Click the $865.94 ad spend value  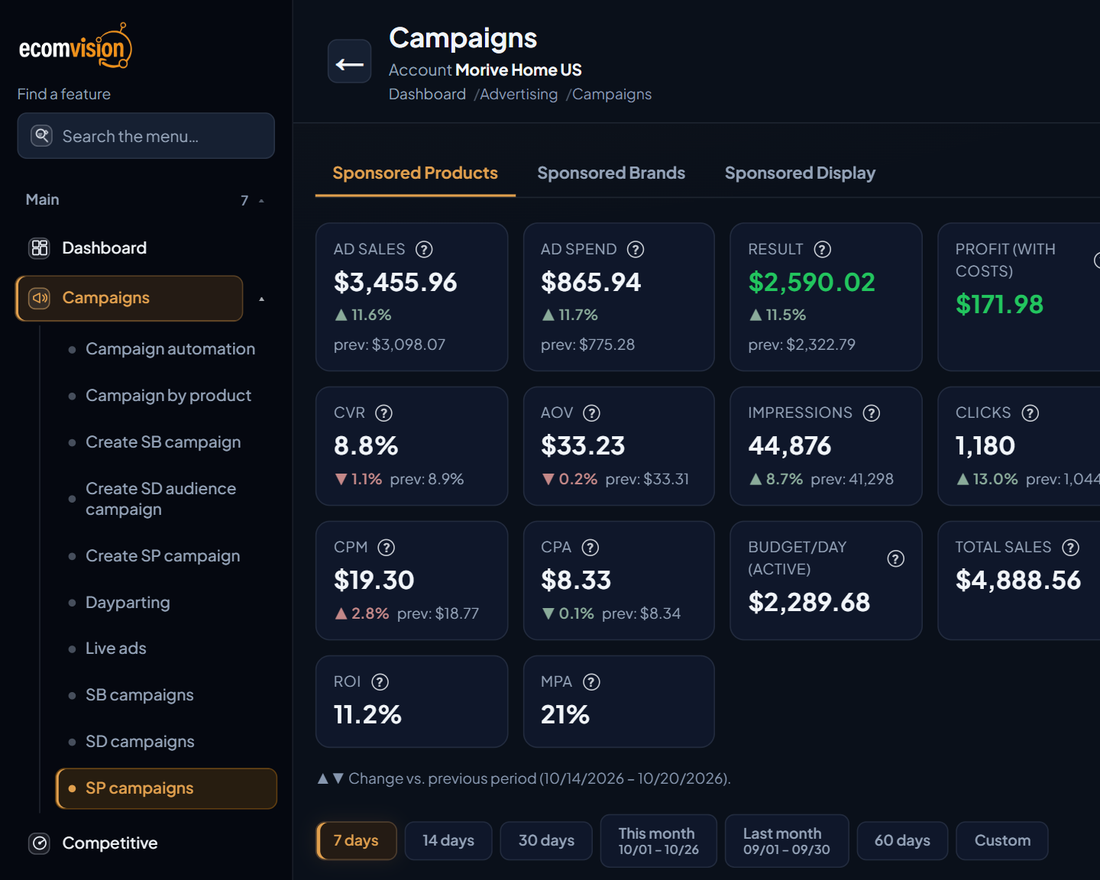591,282
